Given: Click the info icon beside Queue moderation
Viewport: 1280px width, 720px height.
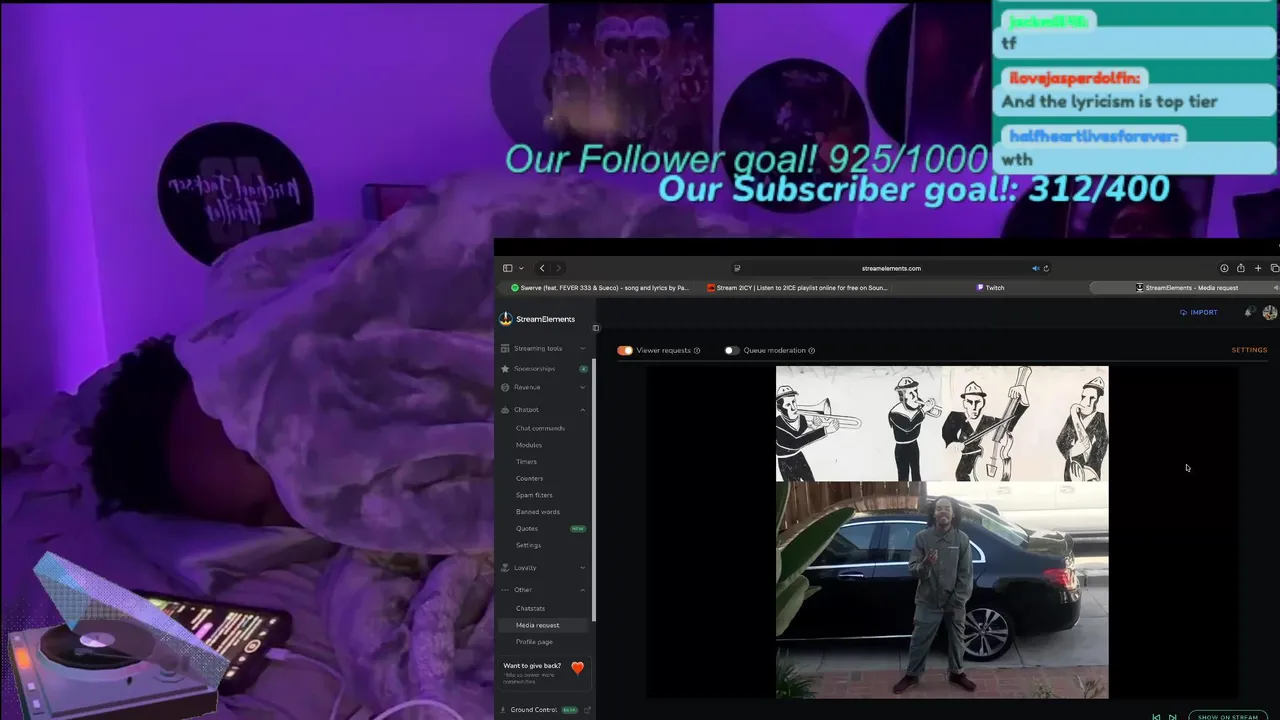Looking at the screenshot, I should 811,351.
